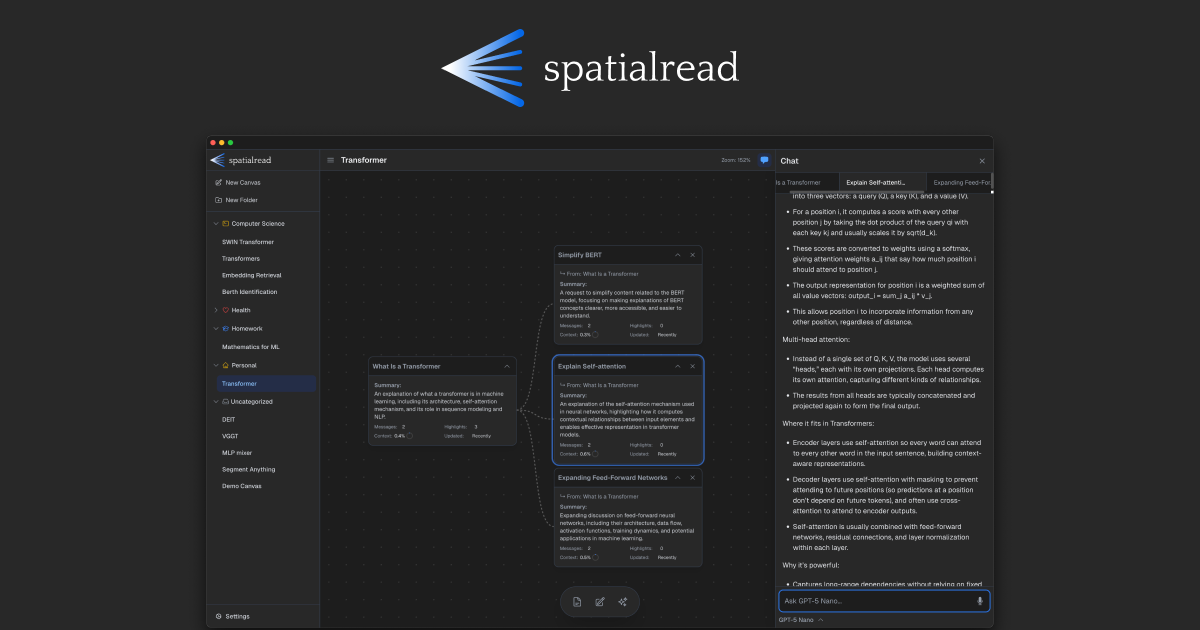1200x630 pixels.
Task: Click the microphone icon in the chat input
Action: pyautogui.click(x=979, y=601)
